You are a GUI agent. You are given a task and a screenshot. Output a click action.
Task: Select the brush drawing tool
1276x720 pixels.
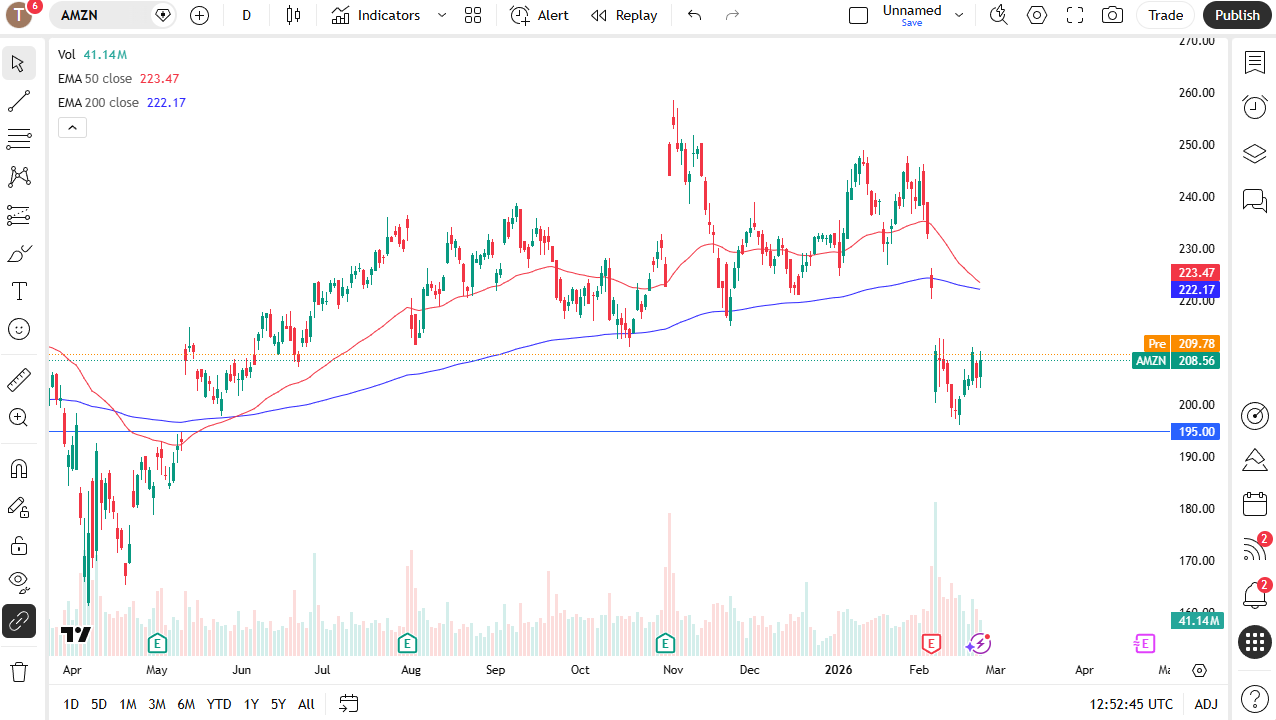tap(18, 253)
